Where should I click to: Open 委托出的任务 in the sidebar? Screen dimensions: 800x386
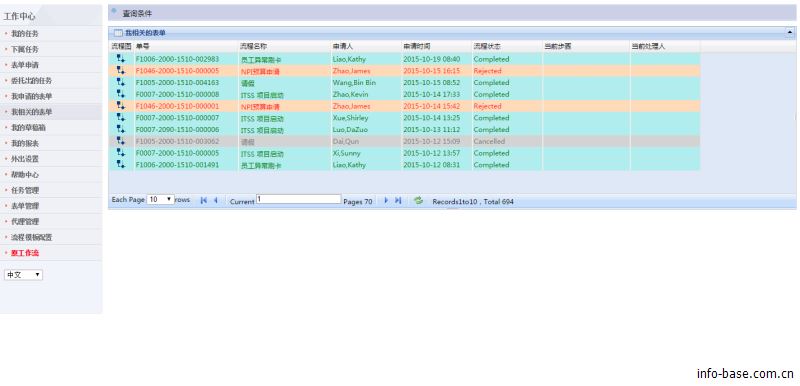click(31, 81)
